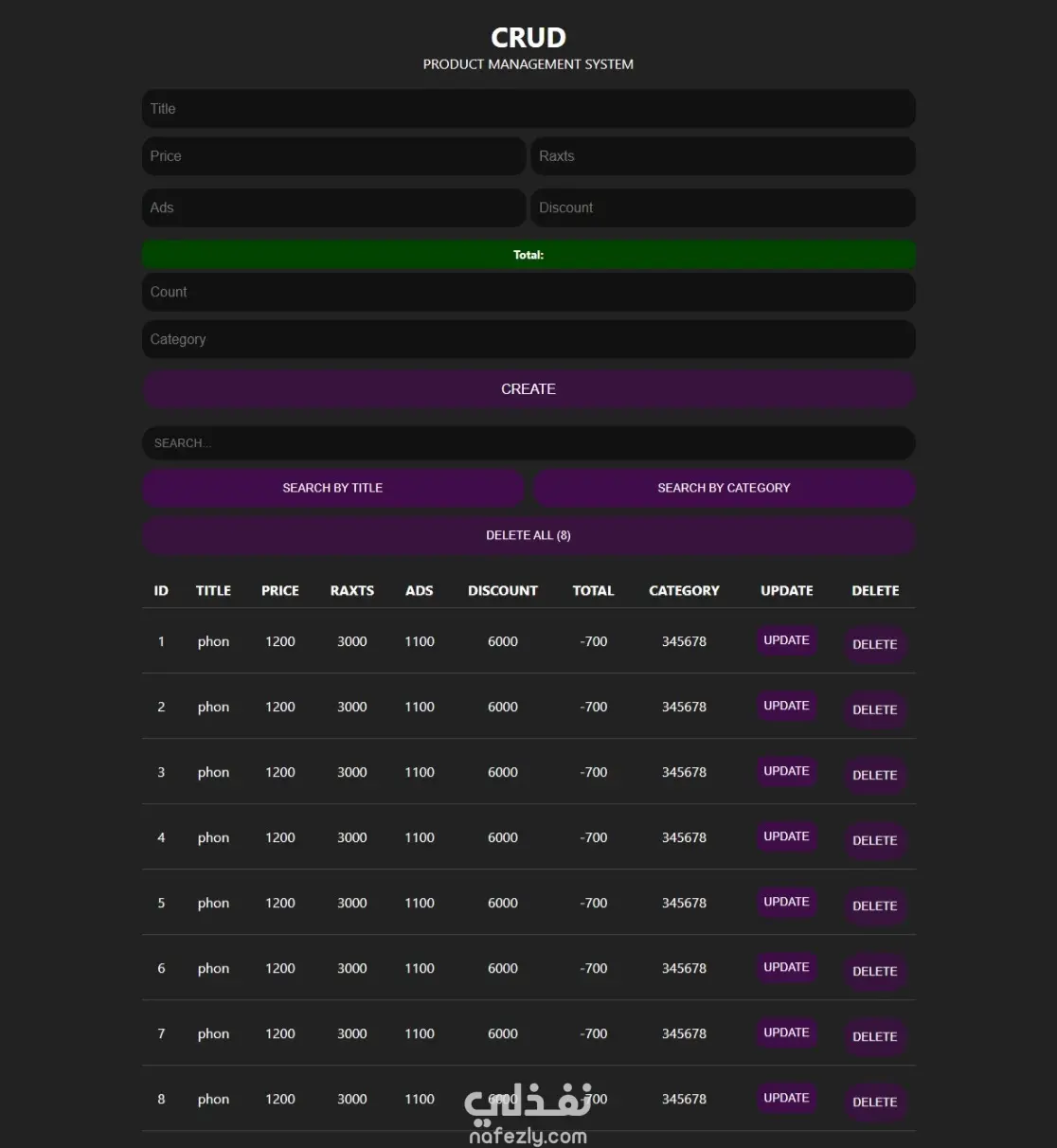Update the product with ID 6

pos(786,967)
